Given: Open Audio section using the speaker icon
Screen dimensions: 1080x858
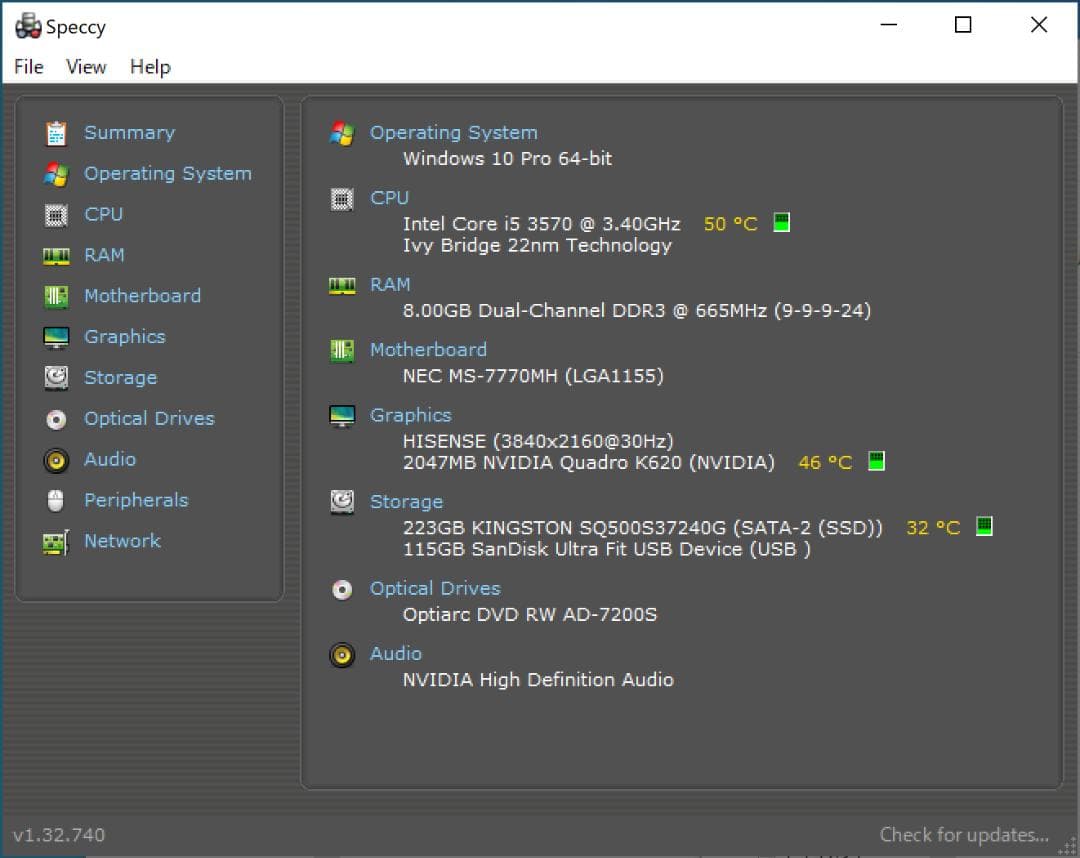Looking at the screenshot, I should click(58, 459).
